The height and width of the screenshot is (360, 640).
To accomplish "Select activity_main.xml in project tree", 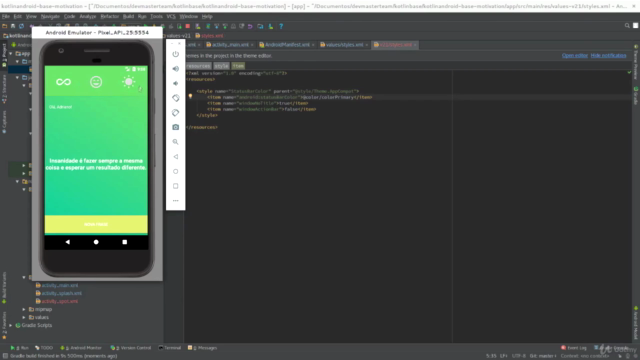I will [x=60, y=285].
